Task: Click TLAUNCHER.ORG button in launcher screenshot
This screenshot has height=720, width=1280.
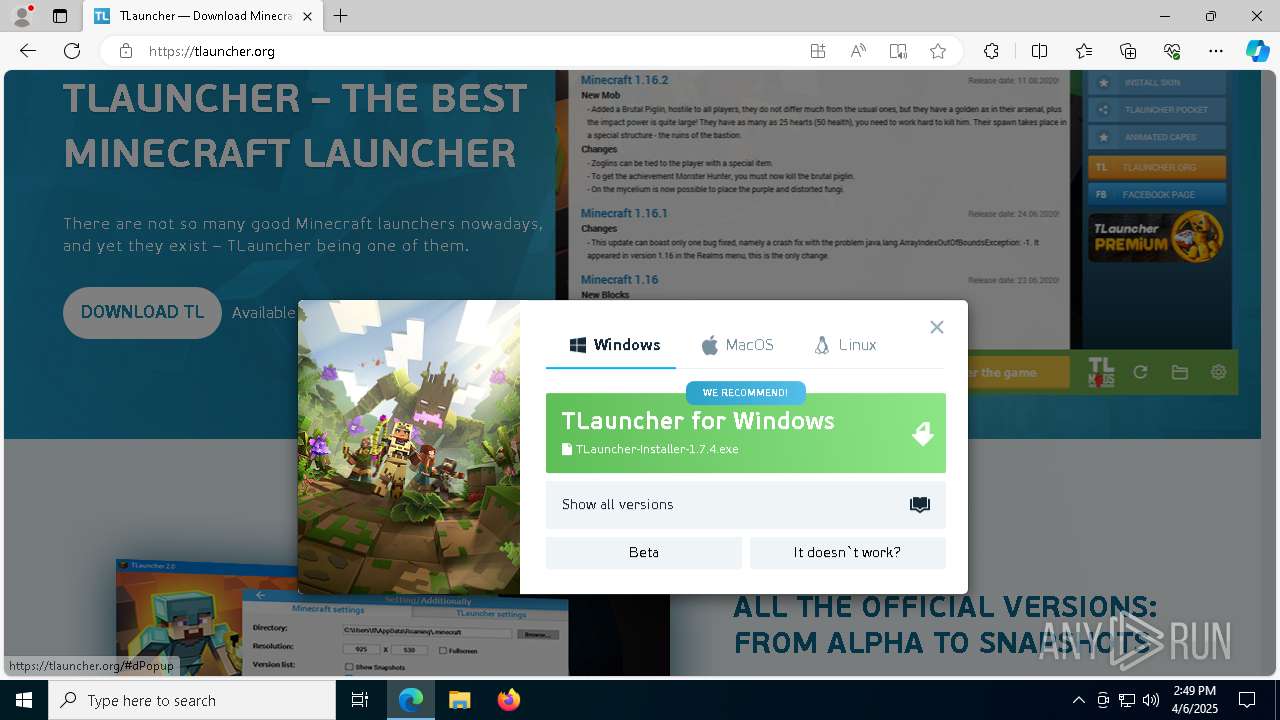Action: pos(1157,167)
